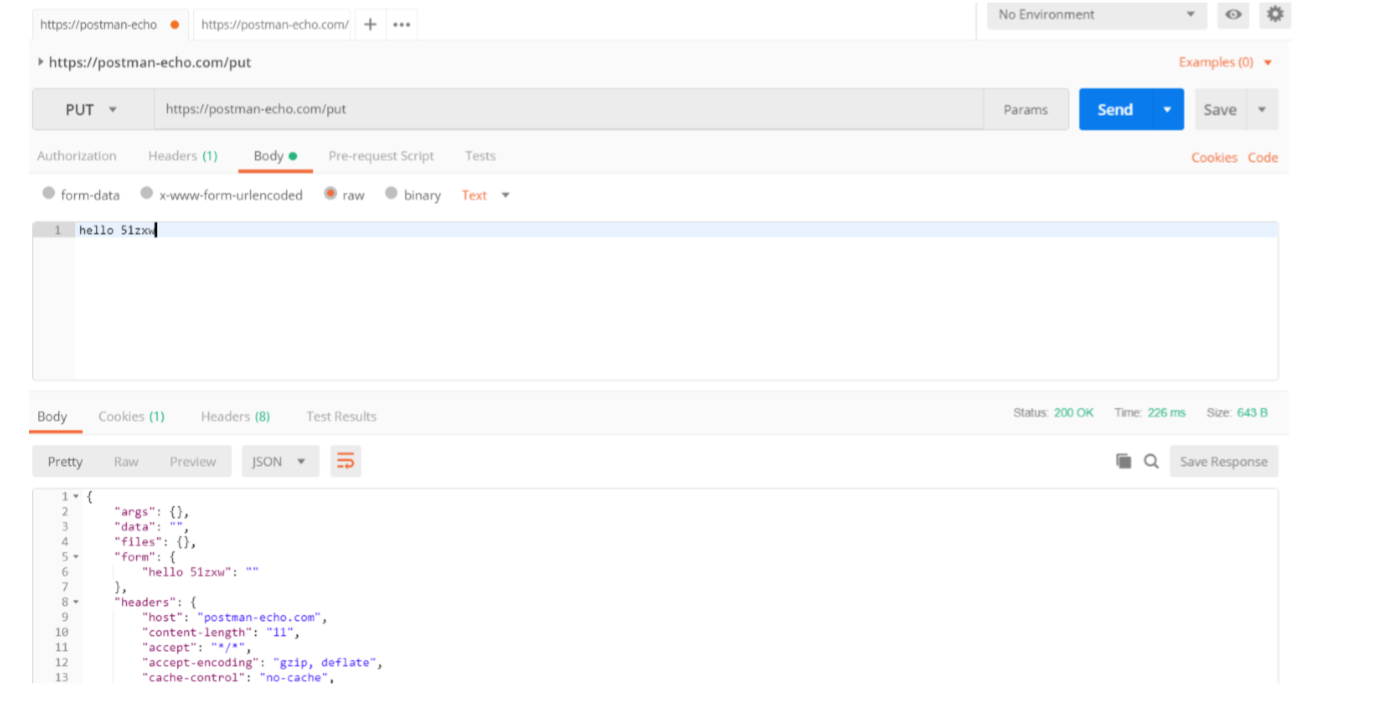The height and width of the screenshot is (701, 1378).
Task: Click the blue Send button
Action: (1114, 110)
